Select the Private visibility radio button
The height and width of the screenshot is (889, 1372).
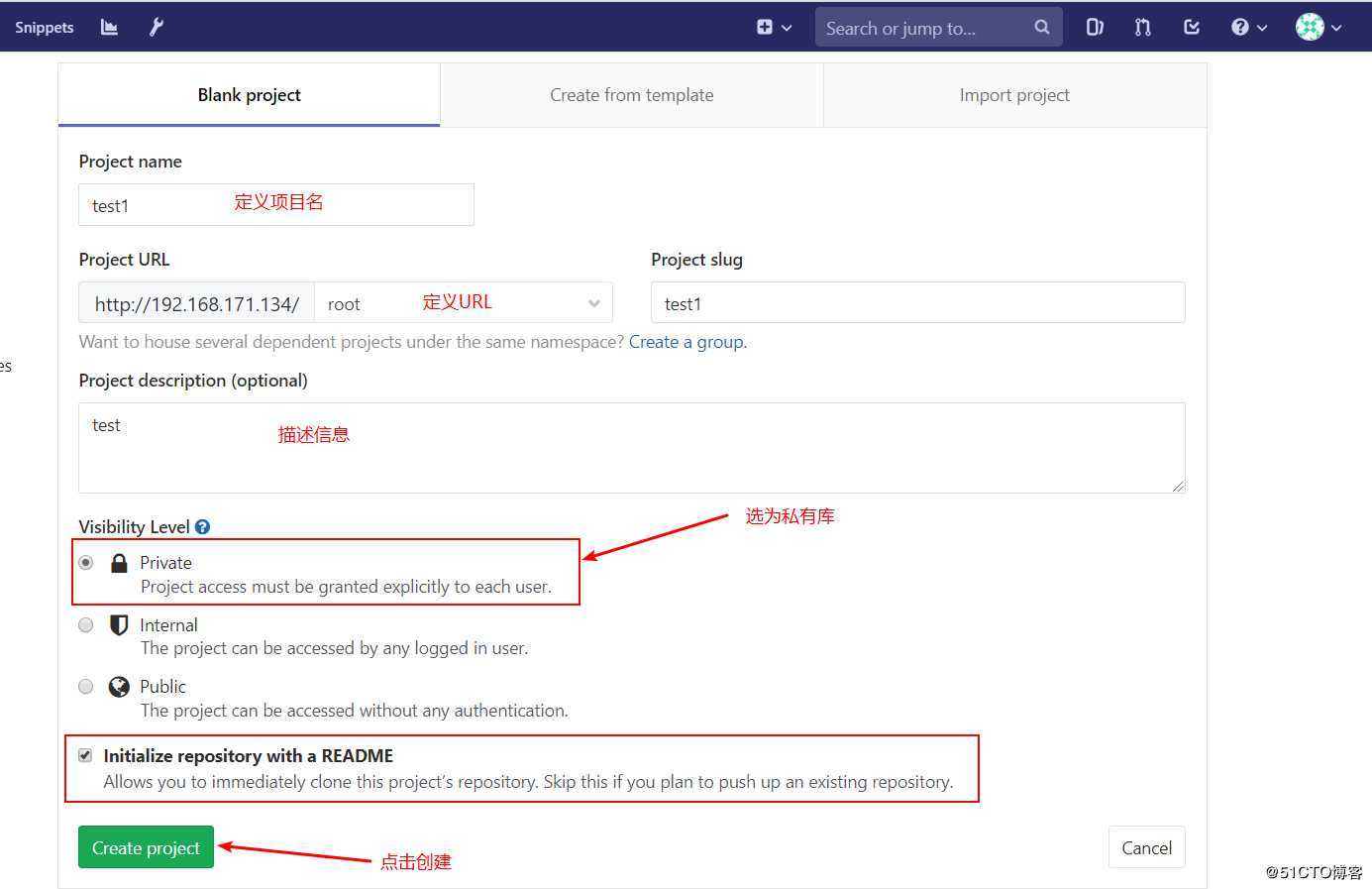86,563
